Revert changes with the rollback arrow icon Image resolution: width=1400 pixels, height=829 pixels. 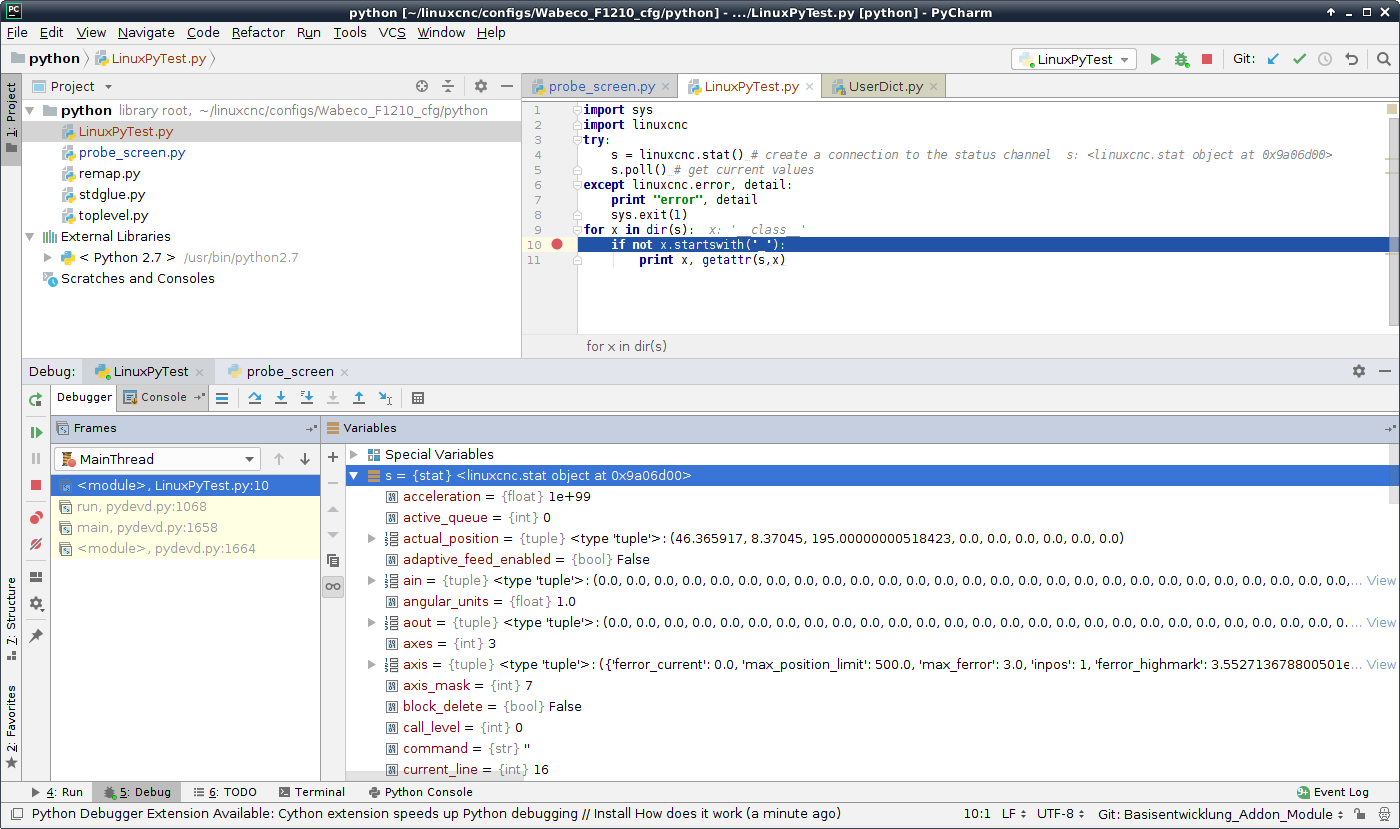(1352, 59)
